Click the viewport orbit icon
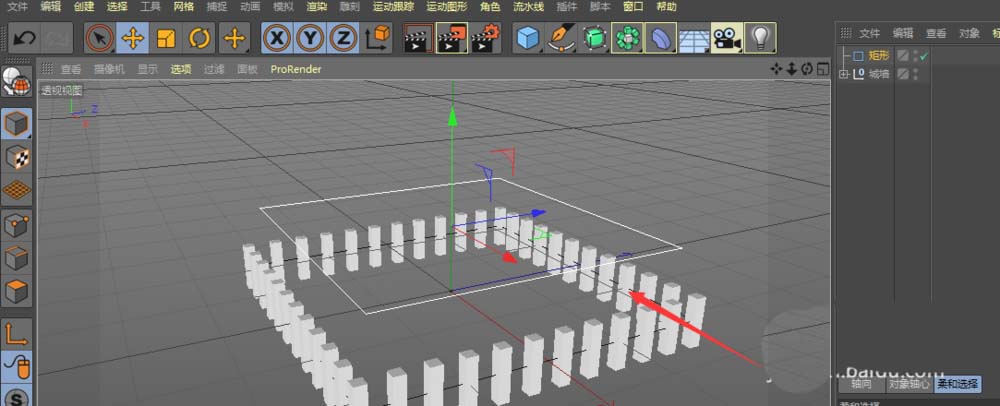The image size is (1000, 406). [807, 69]
